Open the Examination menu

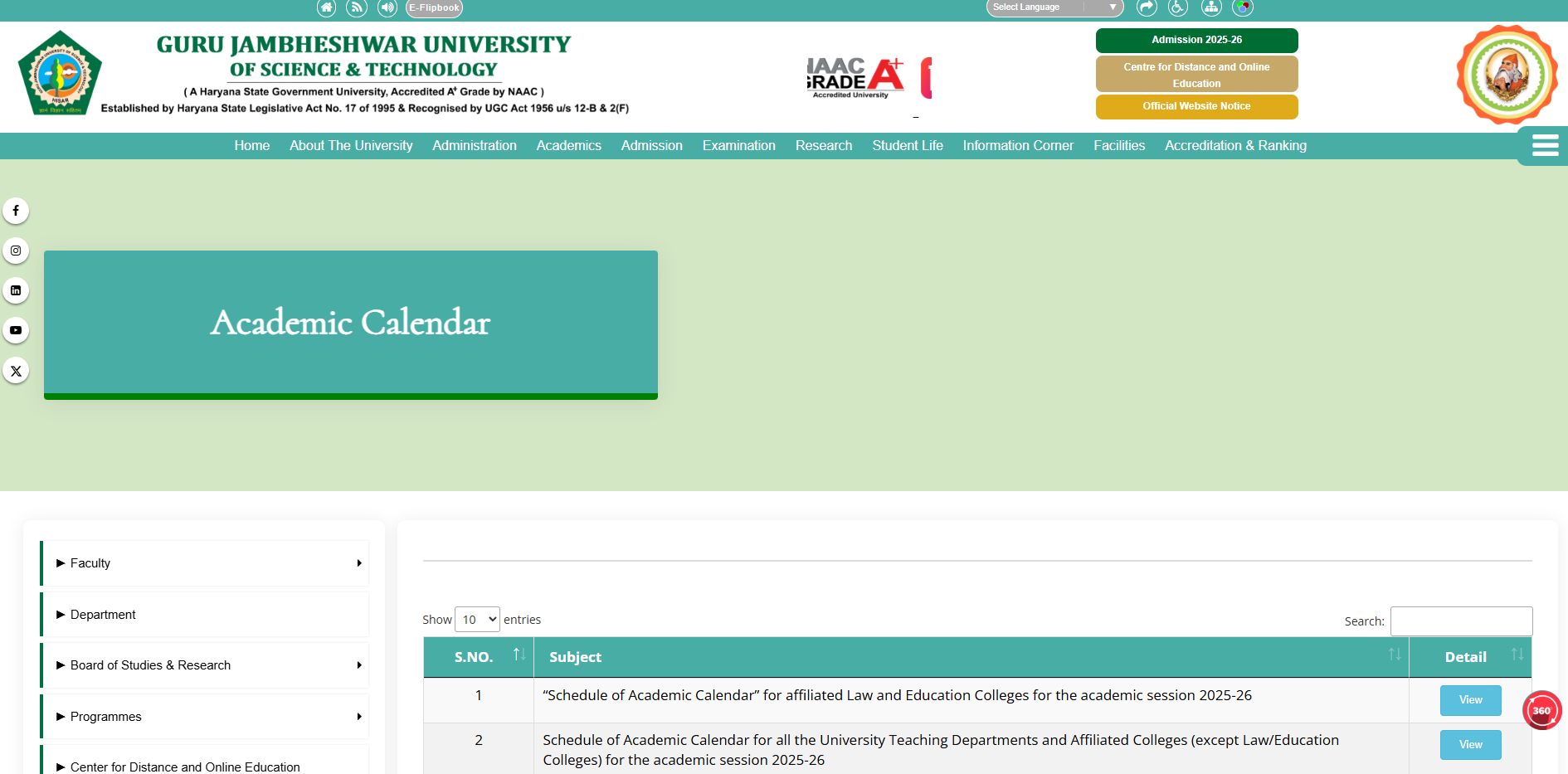point(738,146)
